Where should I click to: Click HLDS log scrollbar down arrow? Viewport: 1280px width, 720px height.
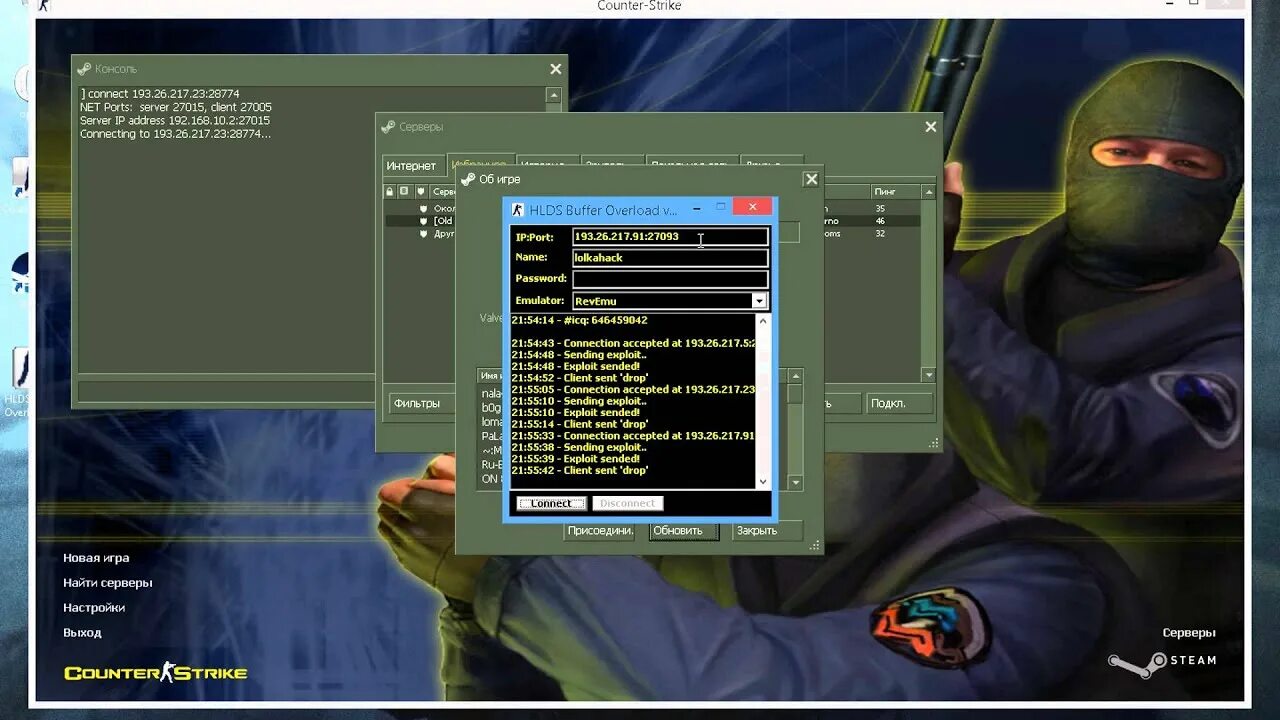(x=763, y=481)
